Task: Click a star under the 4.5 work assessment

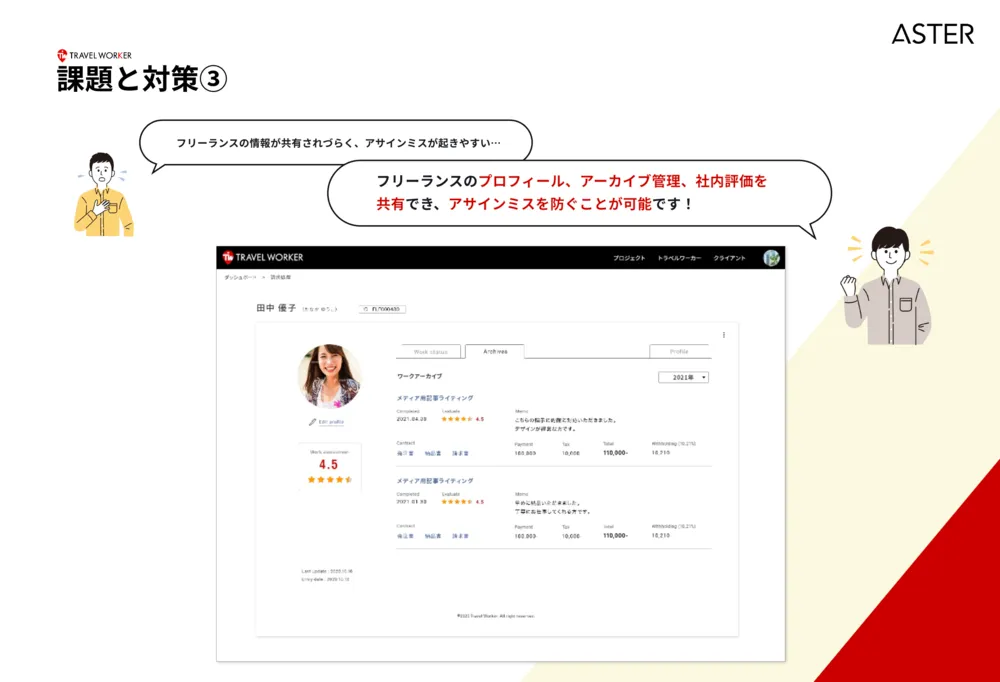Action: [x=330, y=481]
